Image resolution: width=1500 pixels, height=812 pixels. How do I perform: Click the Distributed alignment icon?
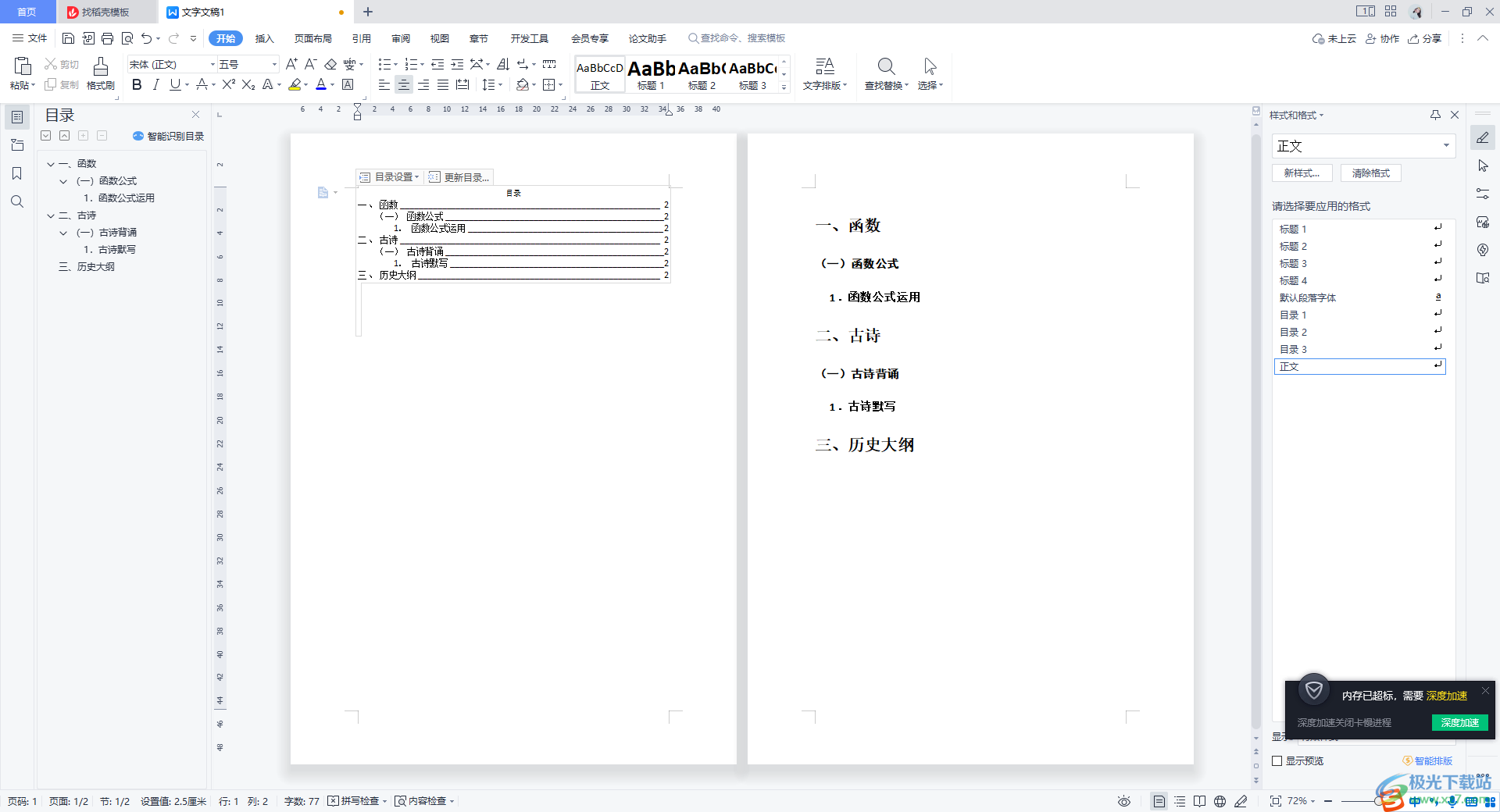pos(462,84)
